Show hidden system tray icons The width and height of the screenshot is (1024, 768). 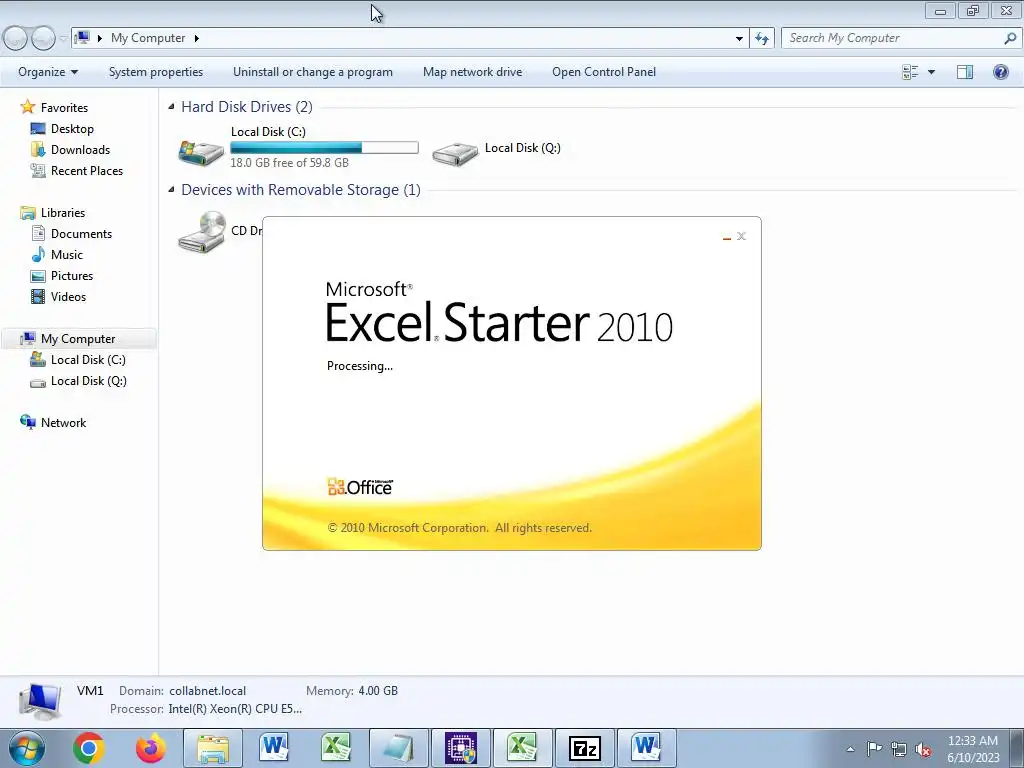pyautogui.click(x=850, y=749)
